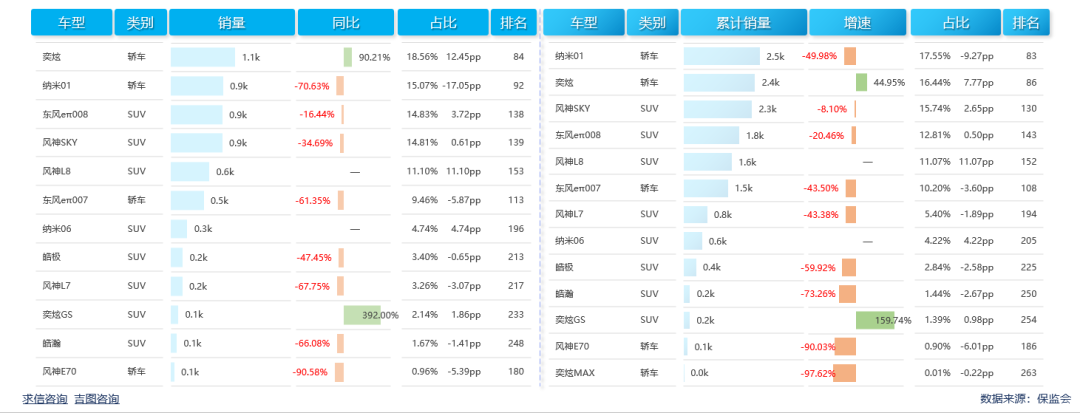Click the 求信咨询 link at bottom
Viewport: 1080px width, 413px height.
pyautogui.click(x=45, y=399)
